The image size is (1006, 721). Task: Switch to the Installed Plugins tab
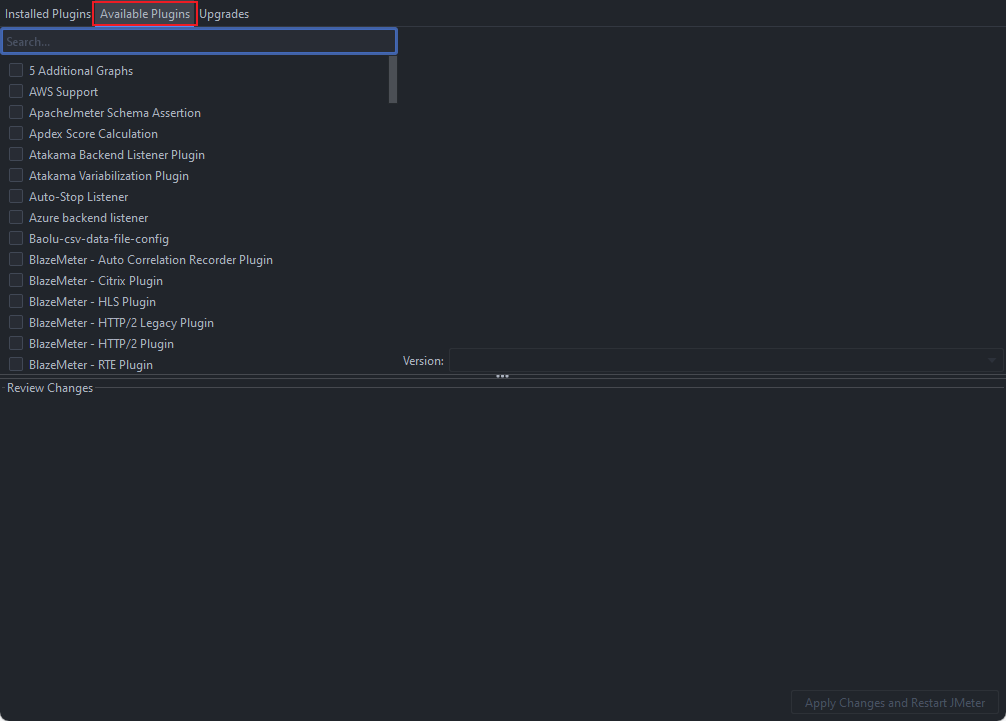click(47, 13)
